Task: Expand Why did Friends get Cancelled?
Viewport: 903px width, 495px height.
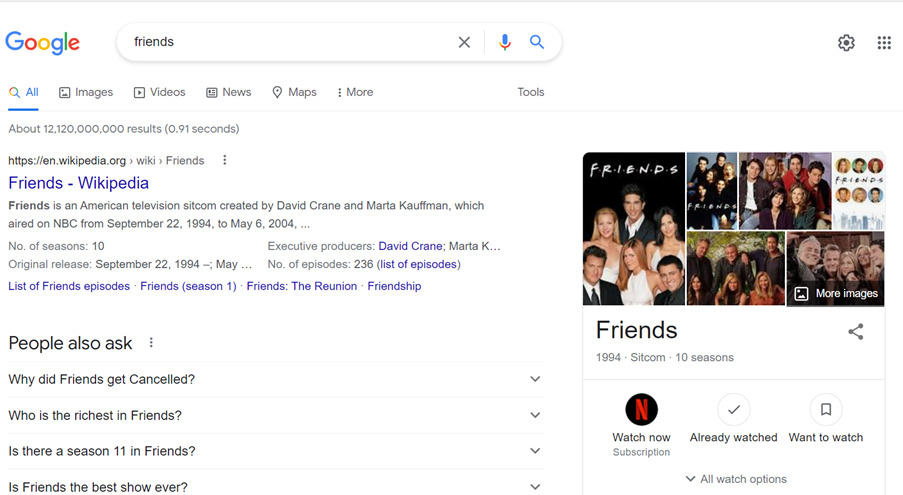Action: [x=276, y=379]
